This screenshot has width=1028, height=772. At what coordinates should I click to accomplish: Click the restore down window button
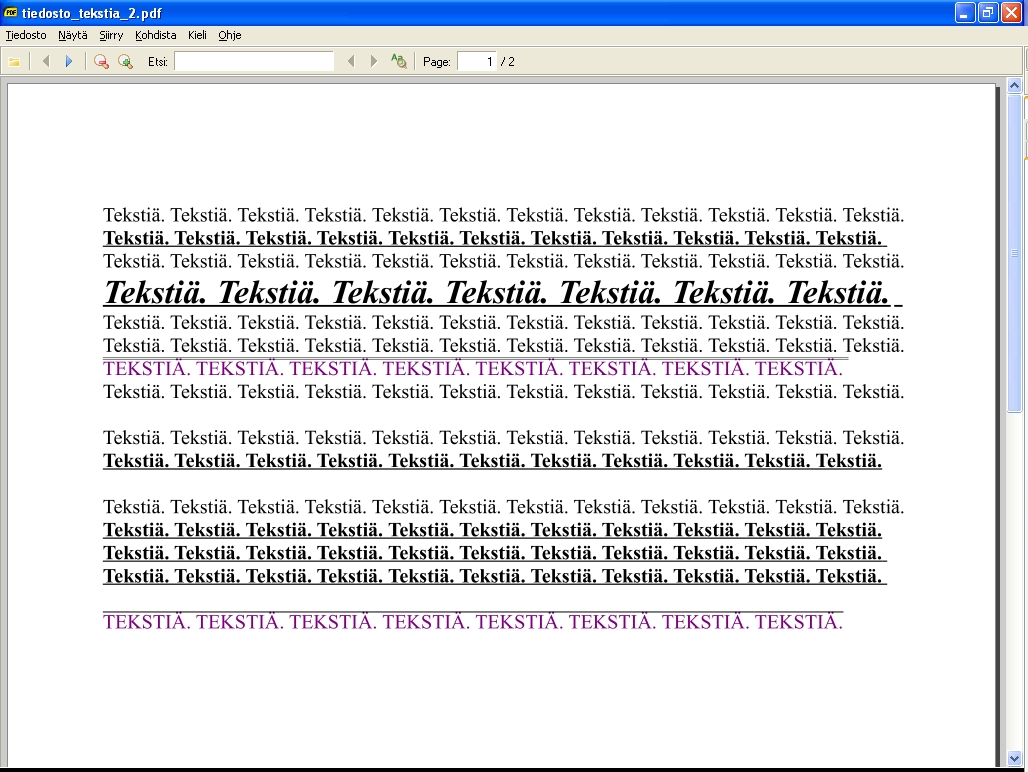coord(988,13)
